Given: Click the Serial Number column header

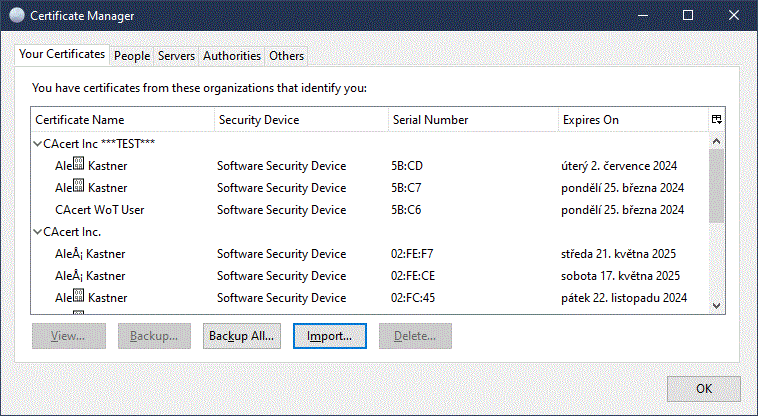Looking at the screenshot, I should [x=472, y=120].
